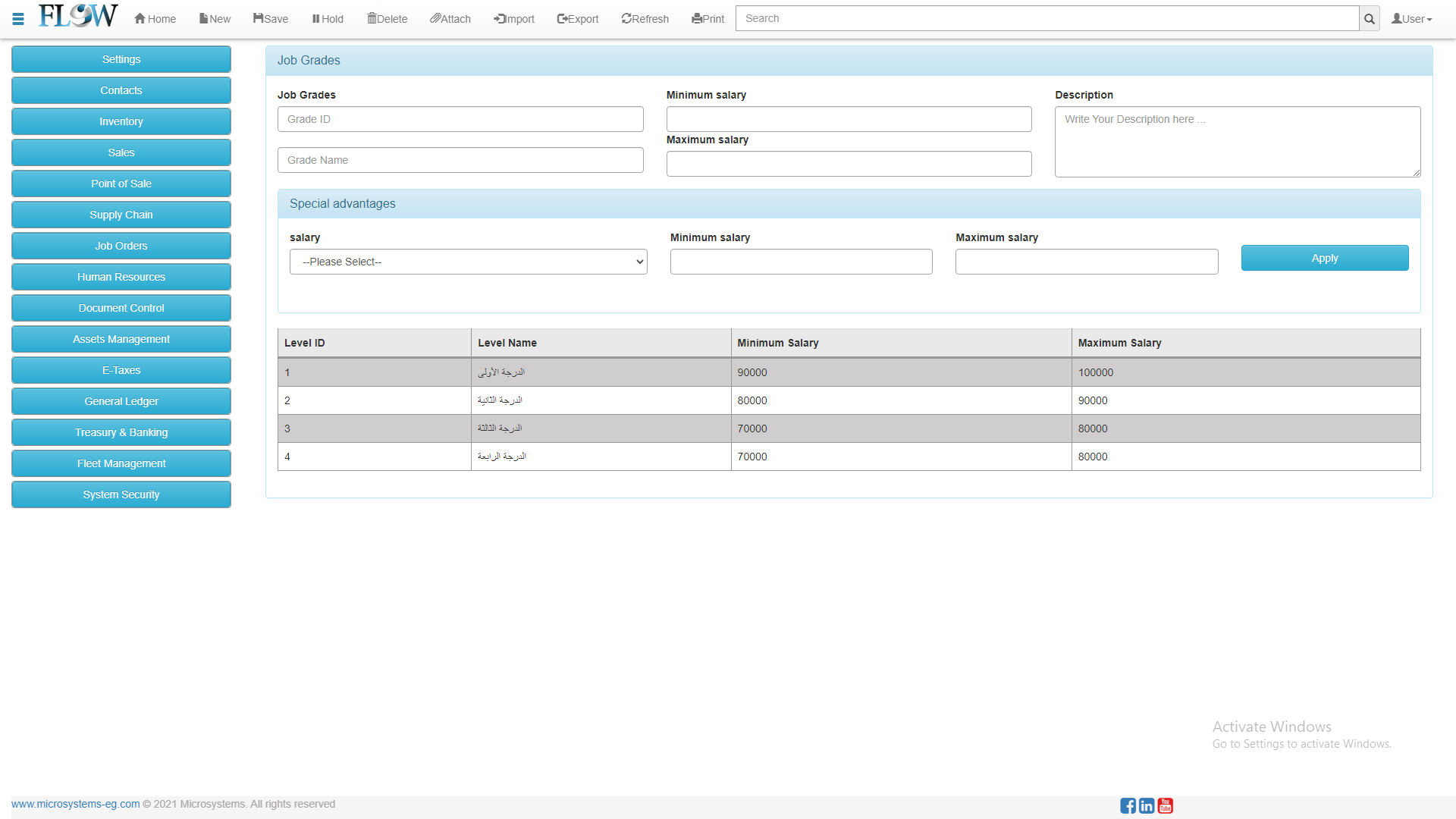Open the salary Please Select dropdown
This screenshot has height=819, width=1456.
468,262
